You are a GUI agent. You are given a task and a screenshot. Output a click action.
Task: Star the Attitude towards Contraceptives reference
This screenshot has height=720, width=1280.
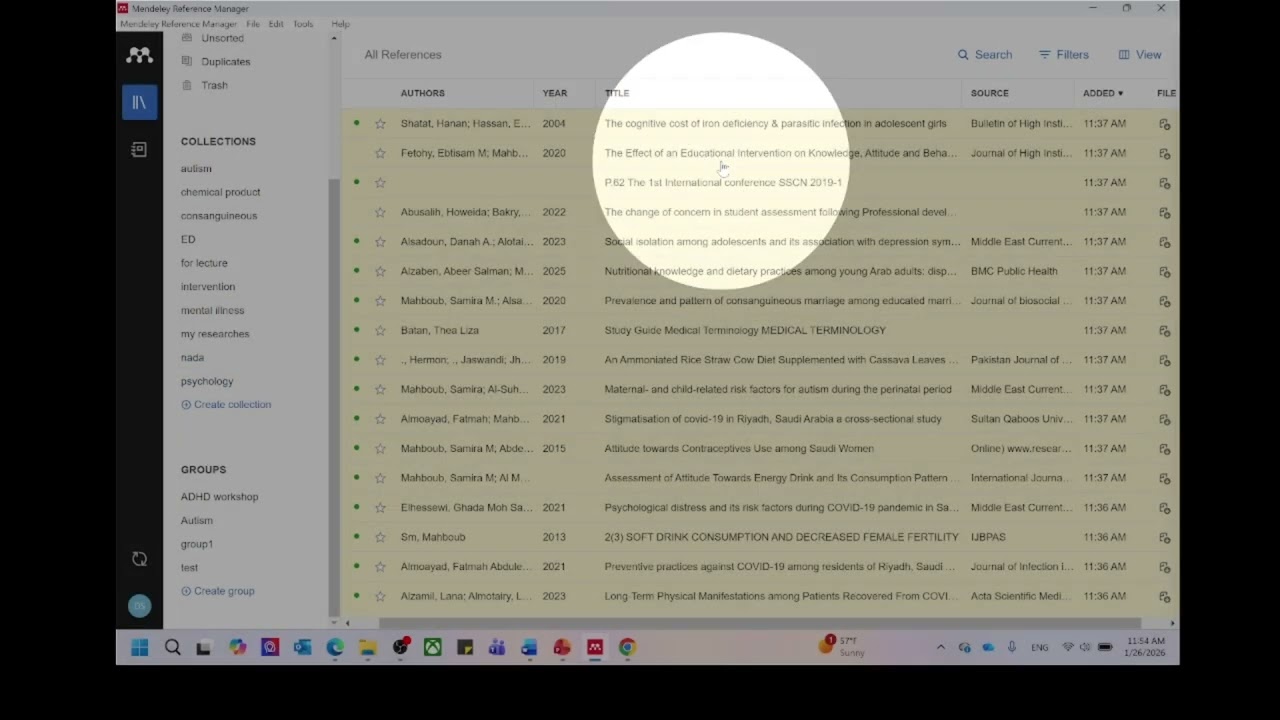(x=380, y=449)
